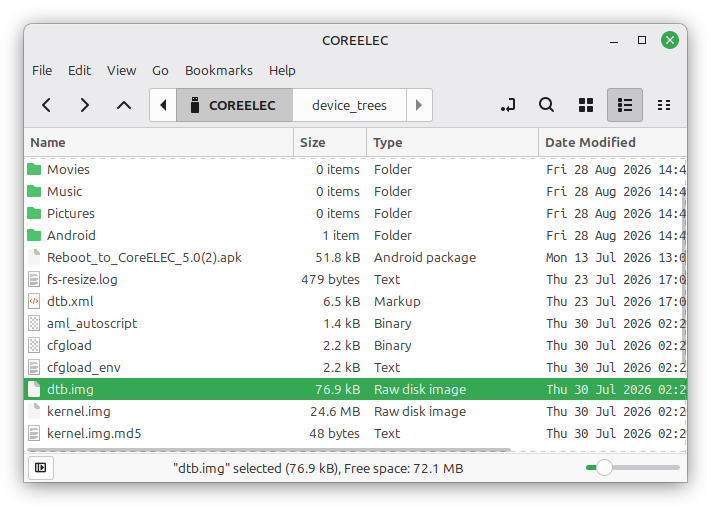Go up to the parent folder
This screenshot has height=506, width=711.
tap(124, 105)
